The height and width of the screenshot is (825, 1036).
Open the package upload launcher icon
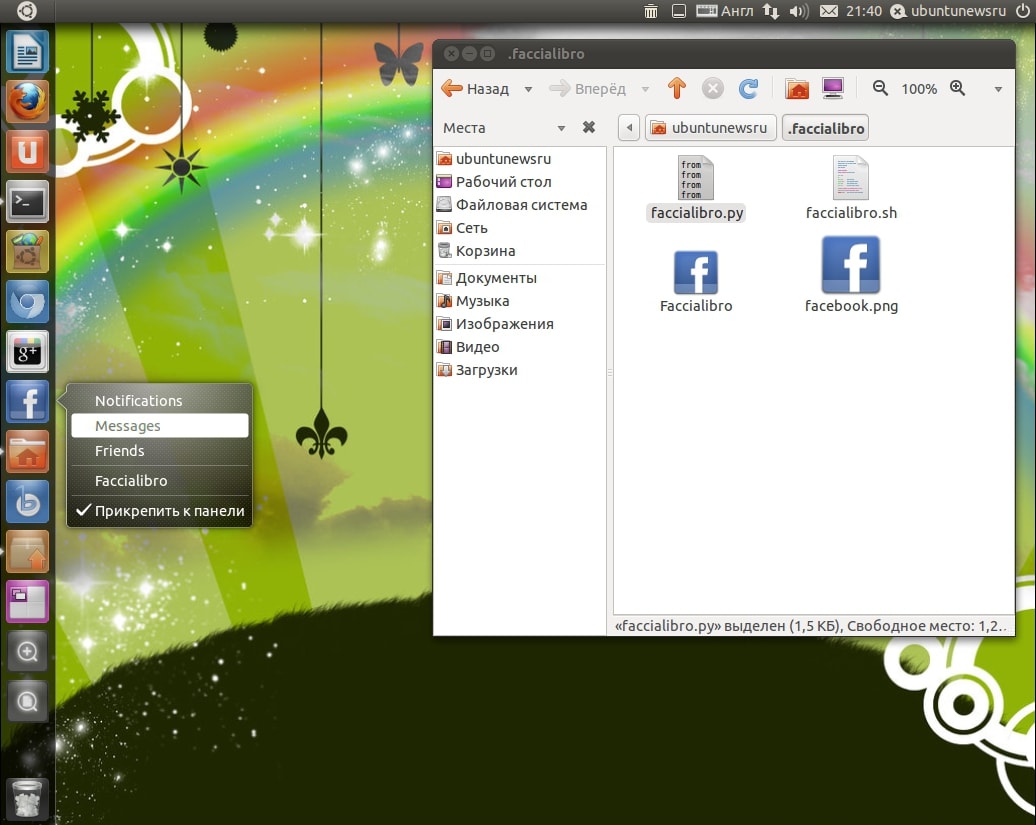coord(27,552)
